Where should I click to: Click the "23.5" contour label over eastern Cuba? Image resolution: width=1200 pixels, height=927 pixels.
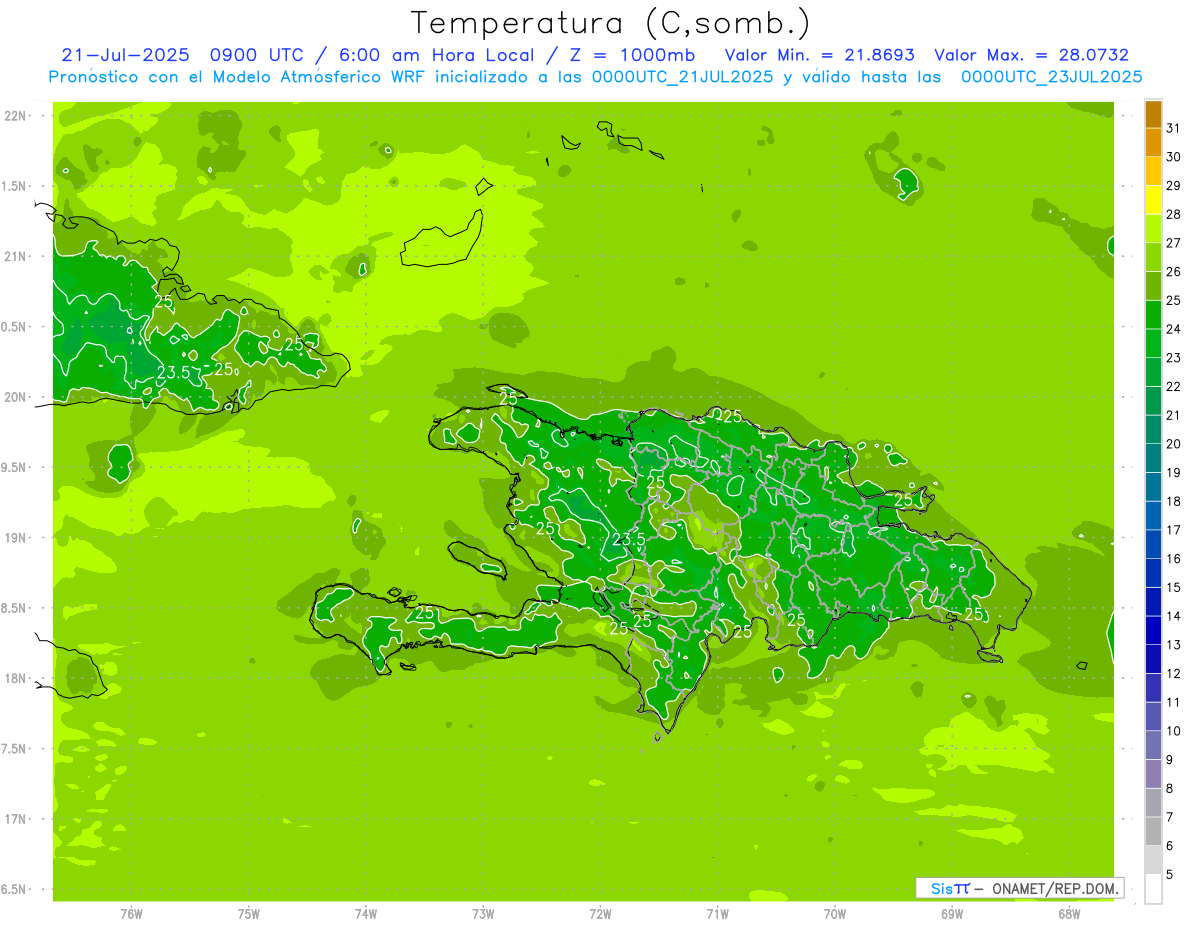click(x=173, y=373)
